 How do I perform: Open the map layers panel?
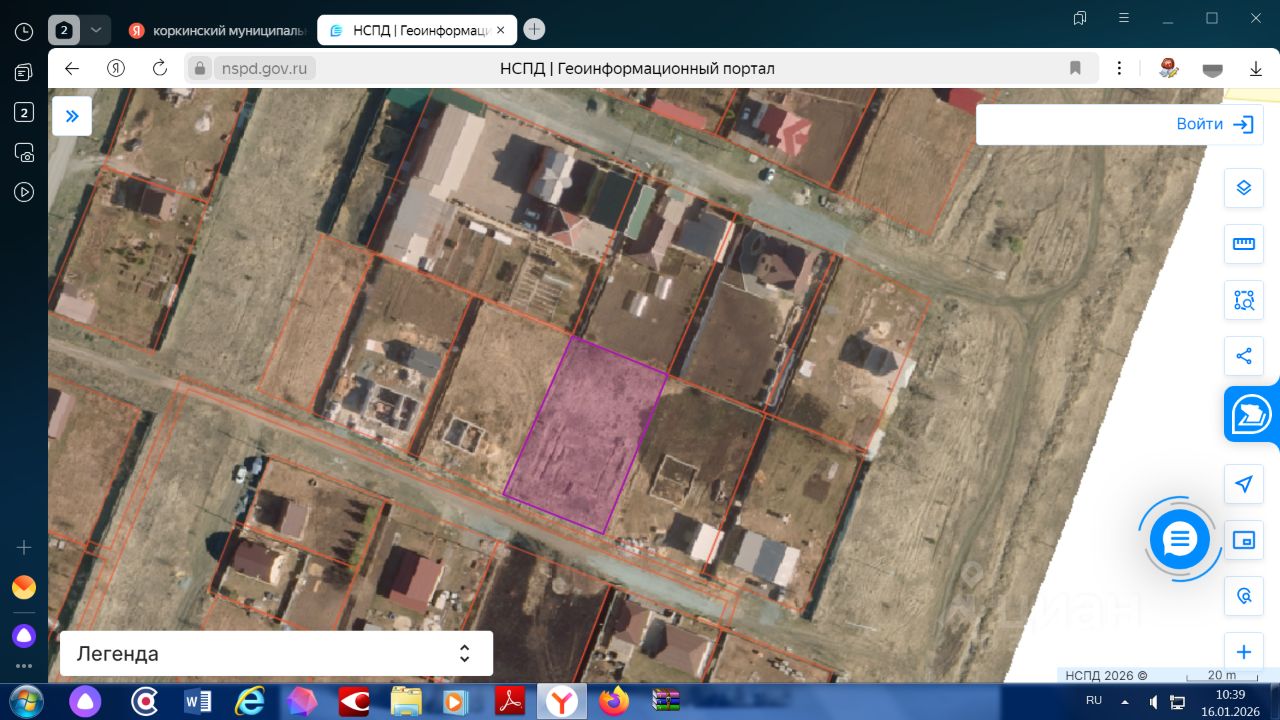click(x=1244, y=187)
